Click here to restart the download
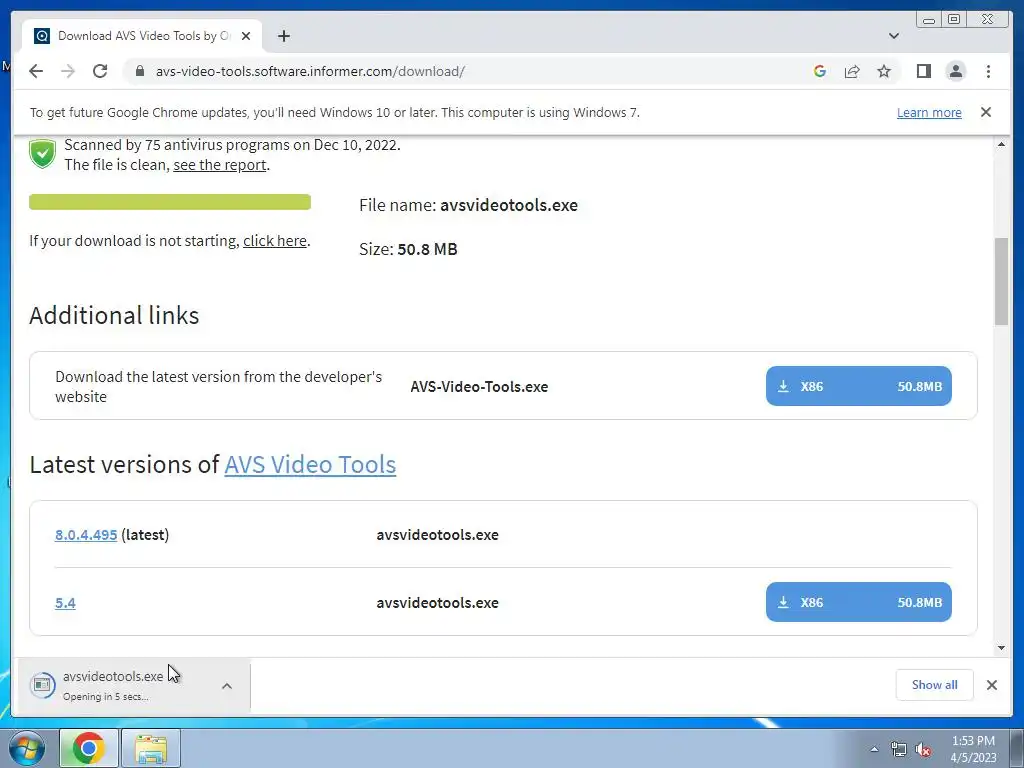The width and height of the screenshot is (1024, 768). click(x=275, y=241)
